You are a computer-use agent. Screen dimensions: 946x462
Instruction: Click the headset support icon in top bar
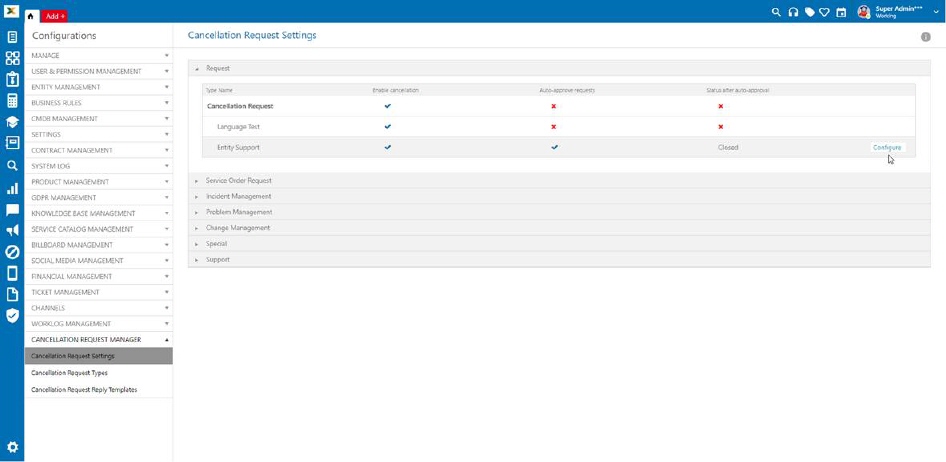(793, 12)
